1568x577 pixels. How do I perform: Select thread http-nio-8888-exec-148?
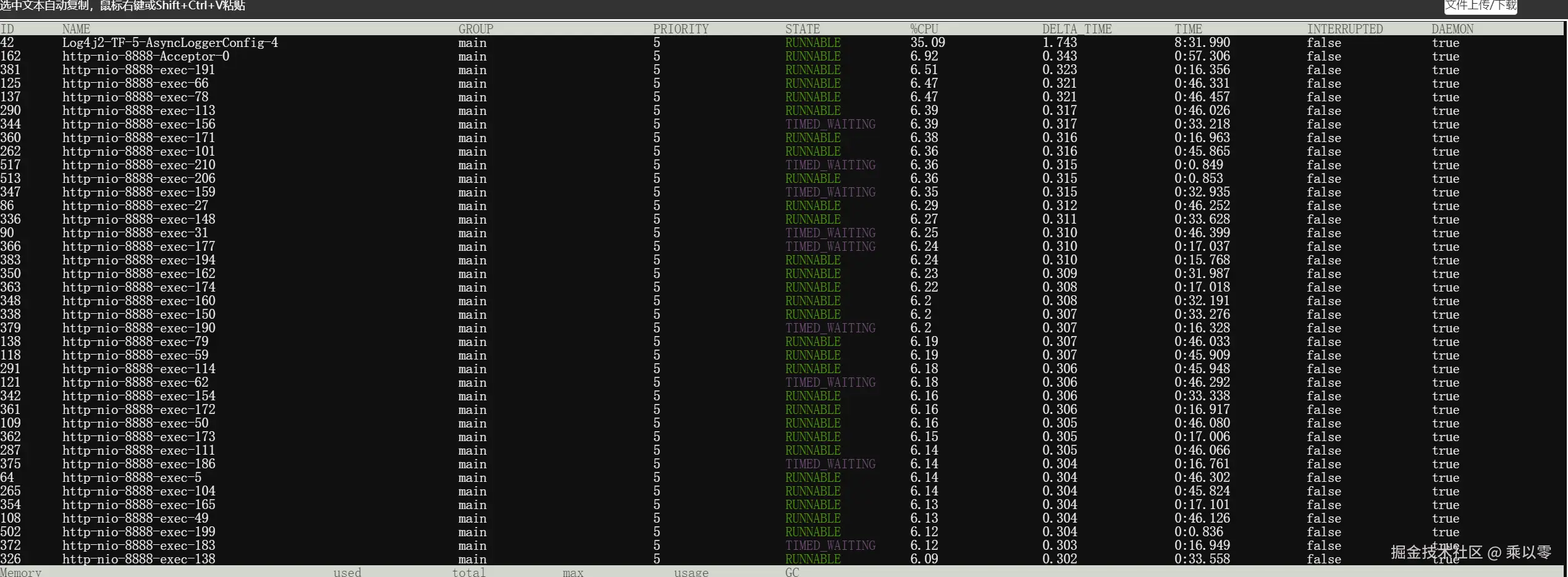click(x=138, y=219)
